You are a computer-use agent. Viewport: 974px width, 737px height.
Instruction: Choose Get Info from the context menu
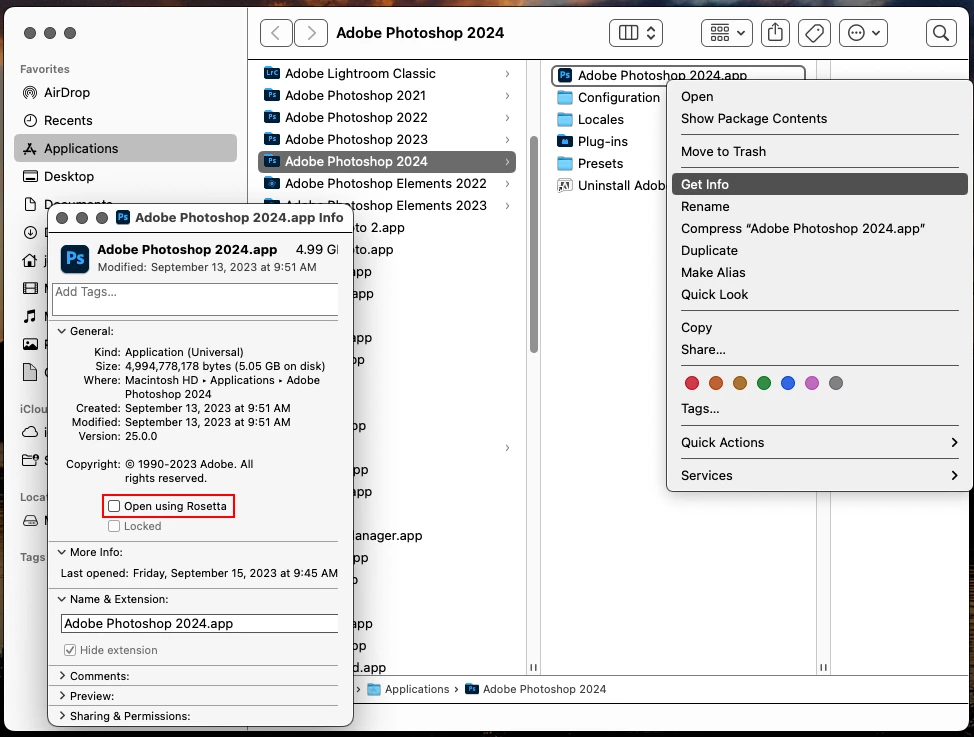coord(819,185)
